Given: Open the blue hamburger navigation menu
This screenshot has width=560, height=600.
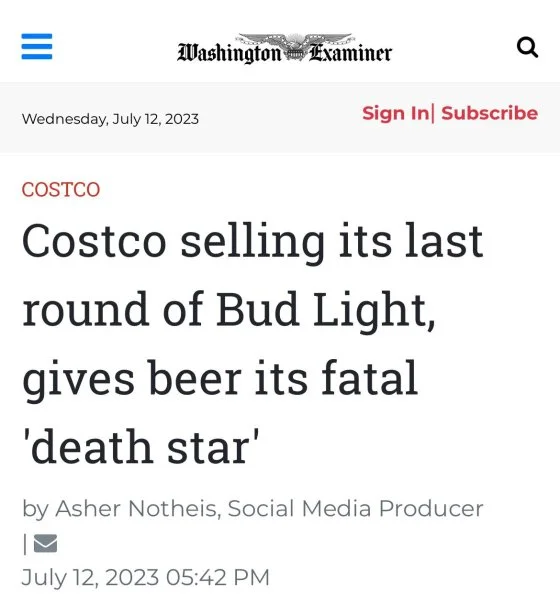Looking at the screenshot, I should point(37,46).
